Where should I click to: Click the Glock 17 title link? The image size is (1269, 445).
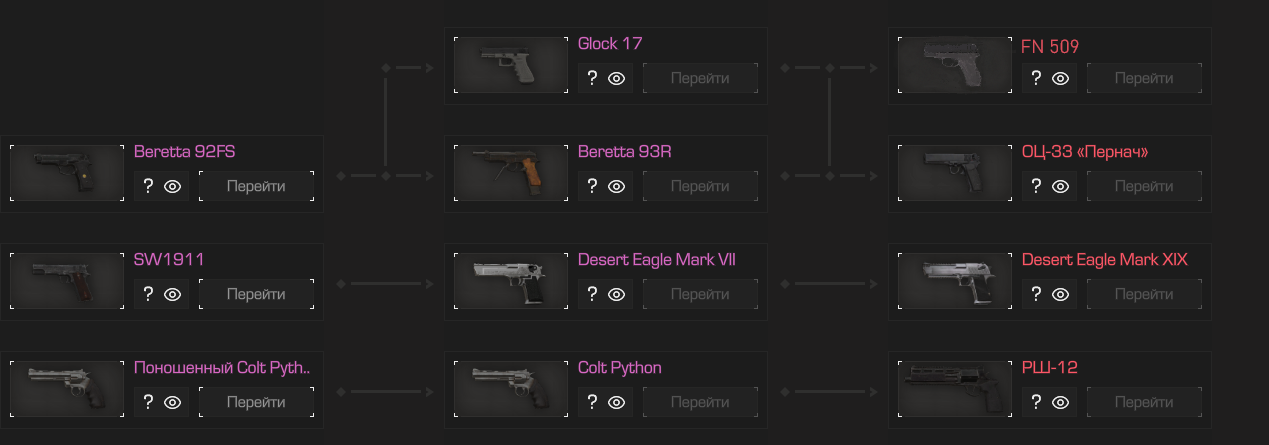[610, 44]
